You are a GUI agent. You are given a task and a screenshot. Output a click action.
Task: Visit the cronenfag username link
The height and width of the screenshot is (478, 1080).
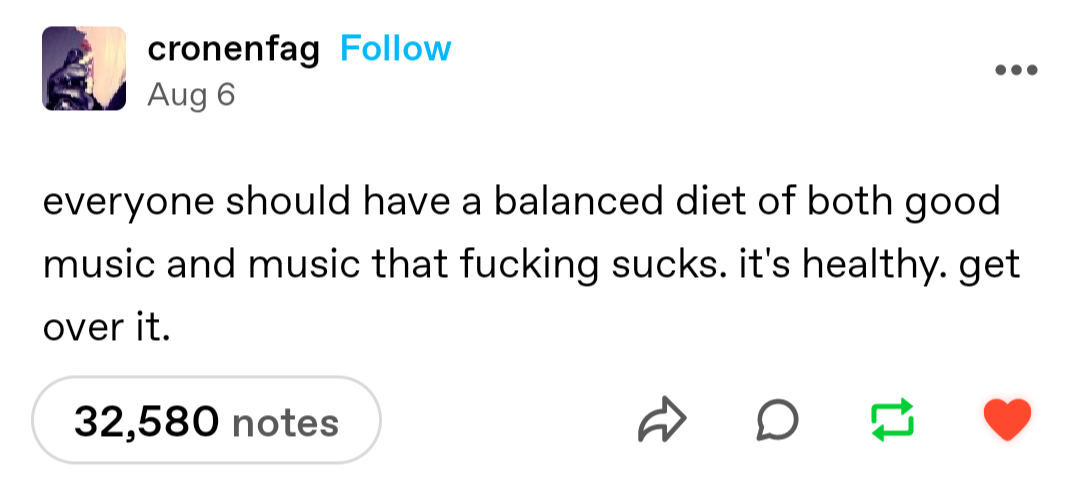click(232, 48)
